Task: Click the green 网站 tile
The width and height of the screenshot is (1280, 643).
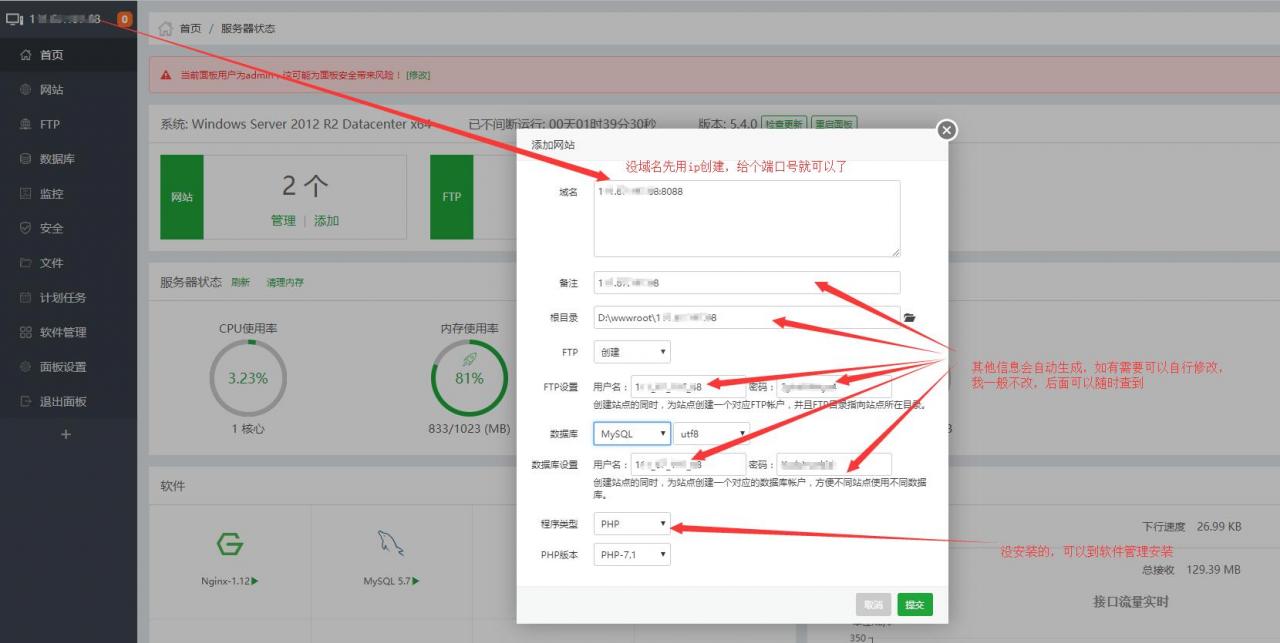Action: click(x=182, y=197)
